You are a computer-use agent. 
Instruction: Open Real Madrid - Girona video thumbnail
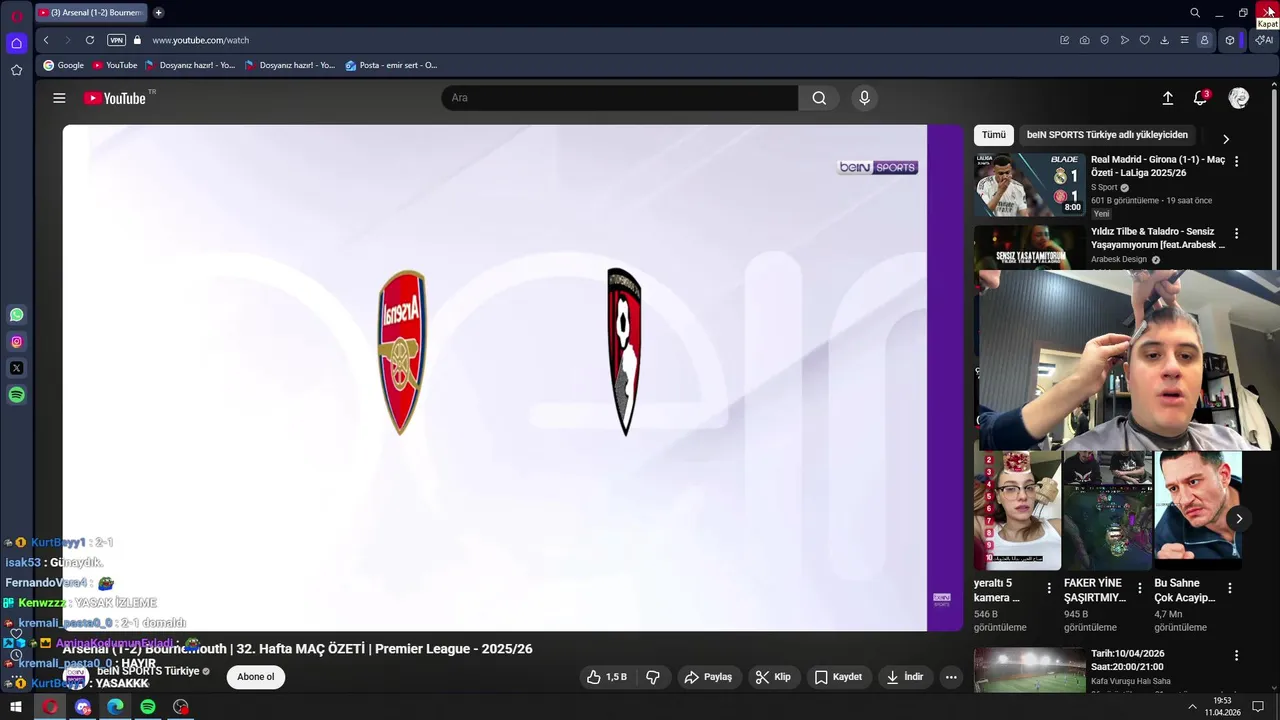pyautogui.click(x=1029, y=185)
